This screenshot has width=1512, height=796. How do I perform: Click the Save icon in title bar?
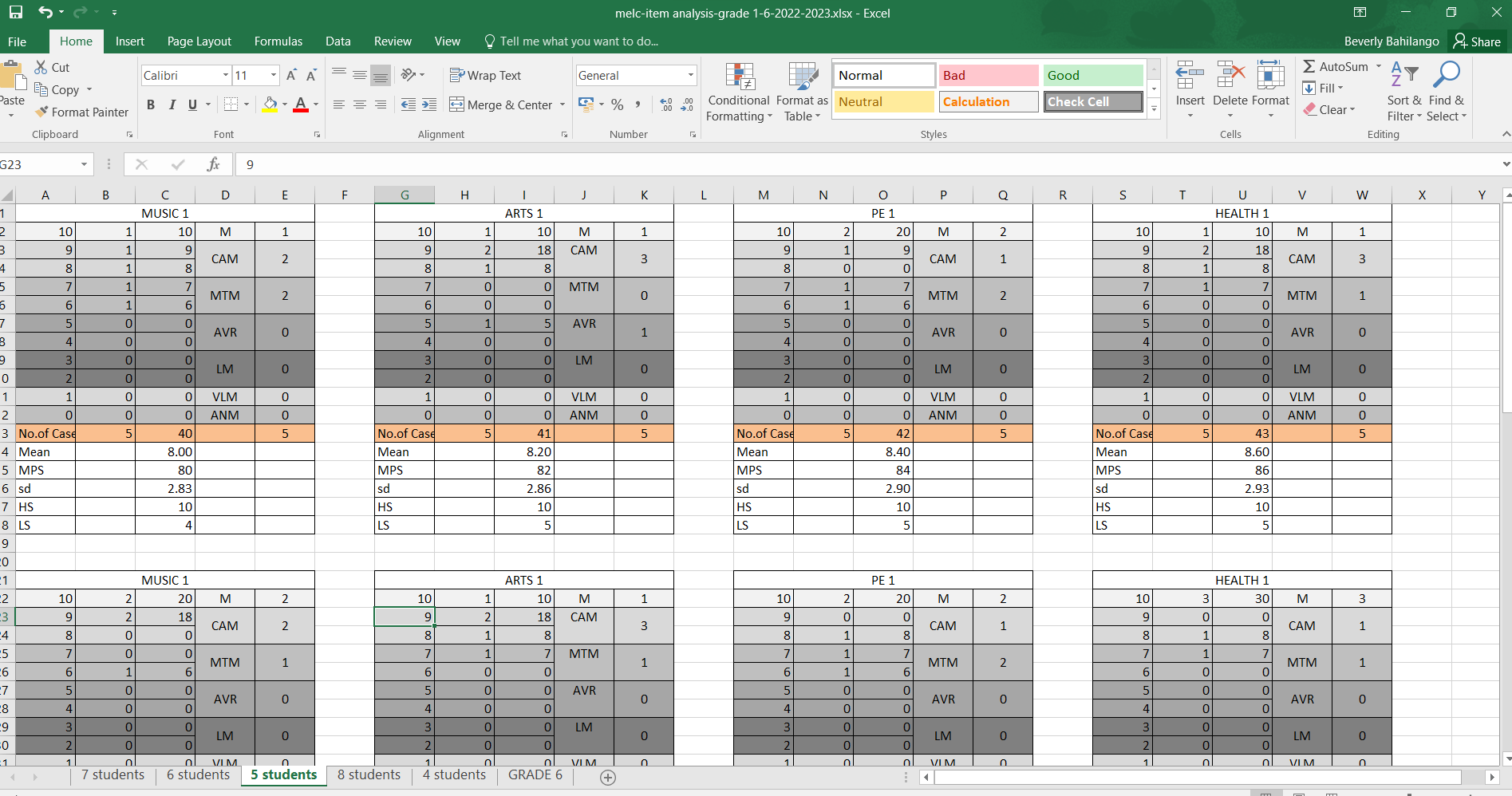tap(15, 13)
